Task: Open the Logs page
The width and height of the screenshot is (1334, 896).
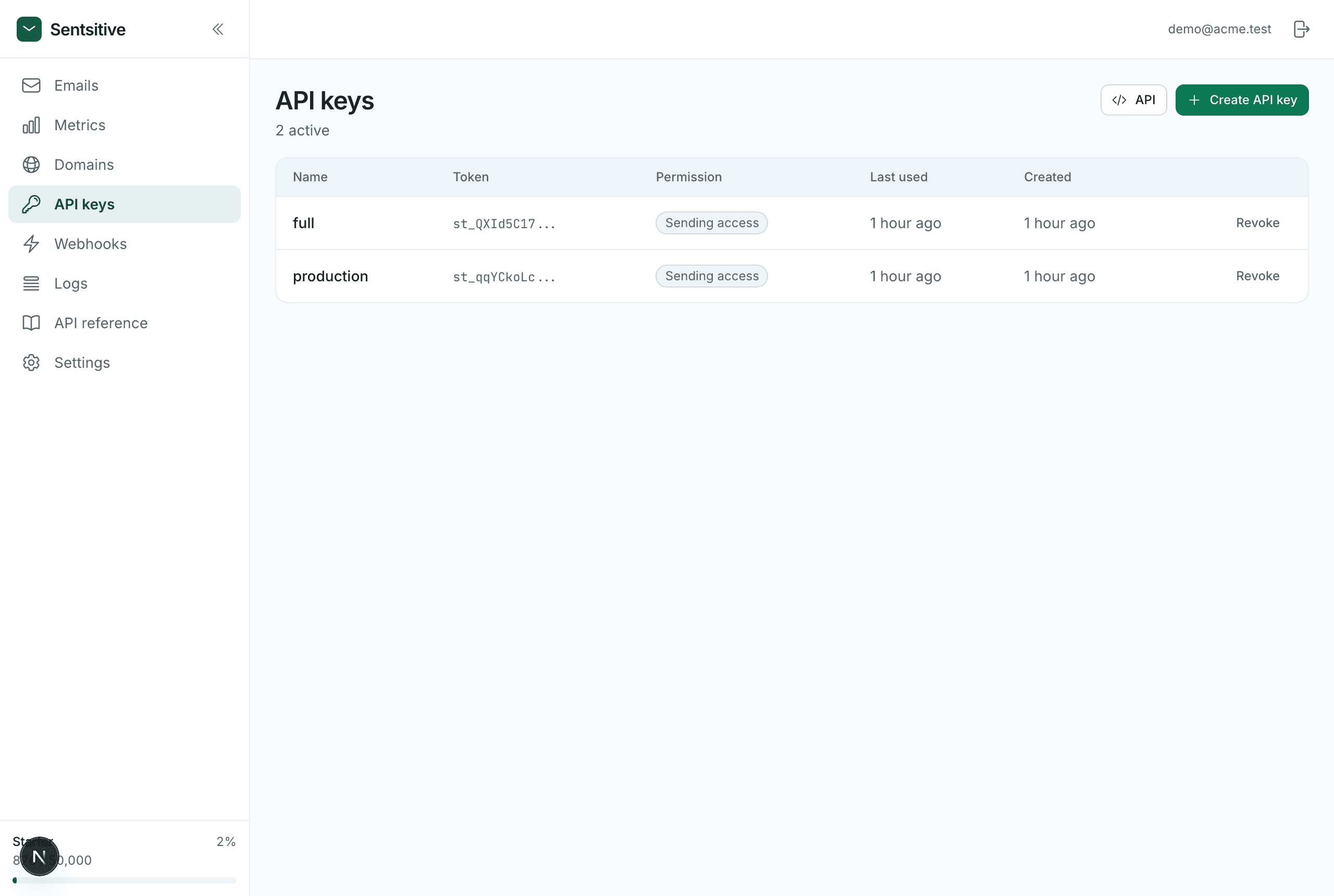Action: coord(125,283)
